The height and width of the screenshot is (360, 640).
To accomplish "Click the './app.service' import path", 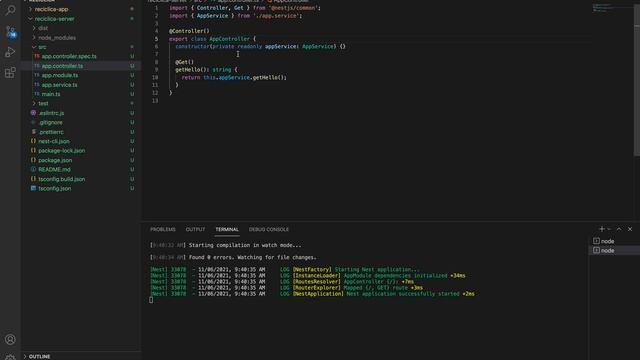I will 277,16.
